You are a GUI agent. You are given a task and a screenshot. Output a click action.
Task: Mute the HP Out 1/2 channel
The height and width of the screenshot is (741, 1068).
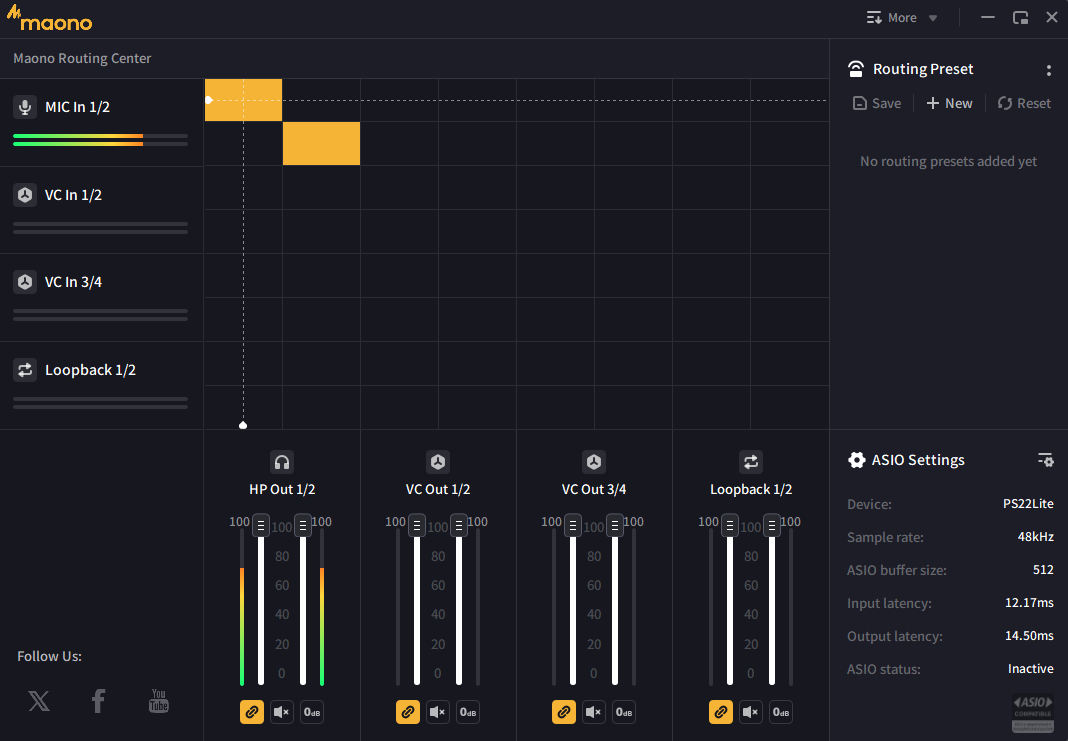[281, 712]
